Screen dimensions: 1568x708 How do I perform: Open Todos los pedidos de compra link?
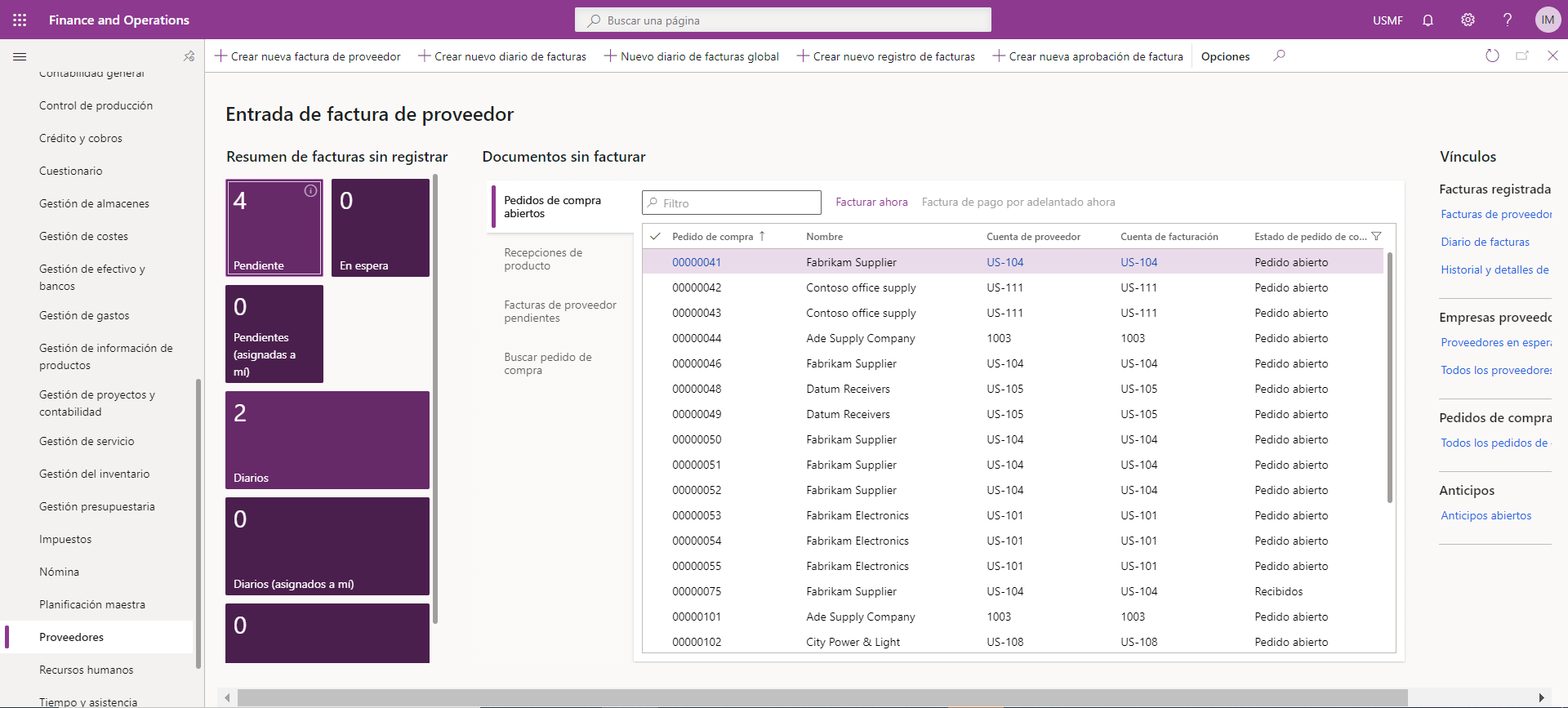1496,443
